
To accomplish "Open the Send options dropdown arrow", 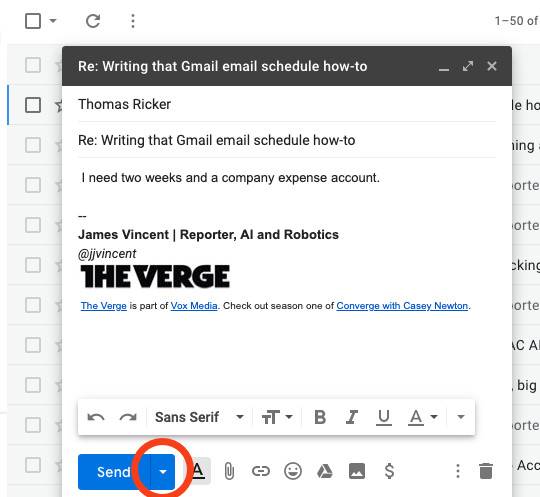I will click(x=163, y=472).
